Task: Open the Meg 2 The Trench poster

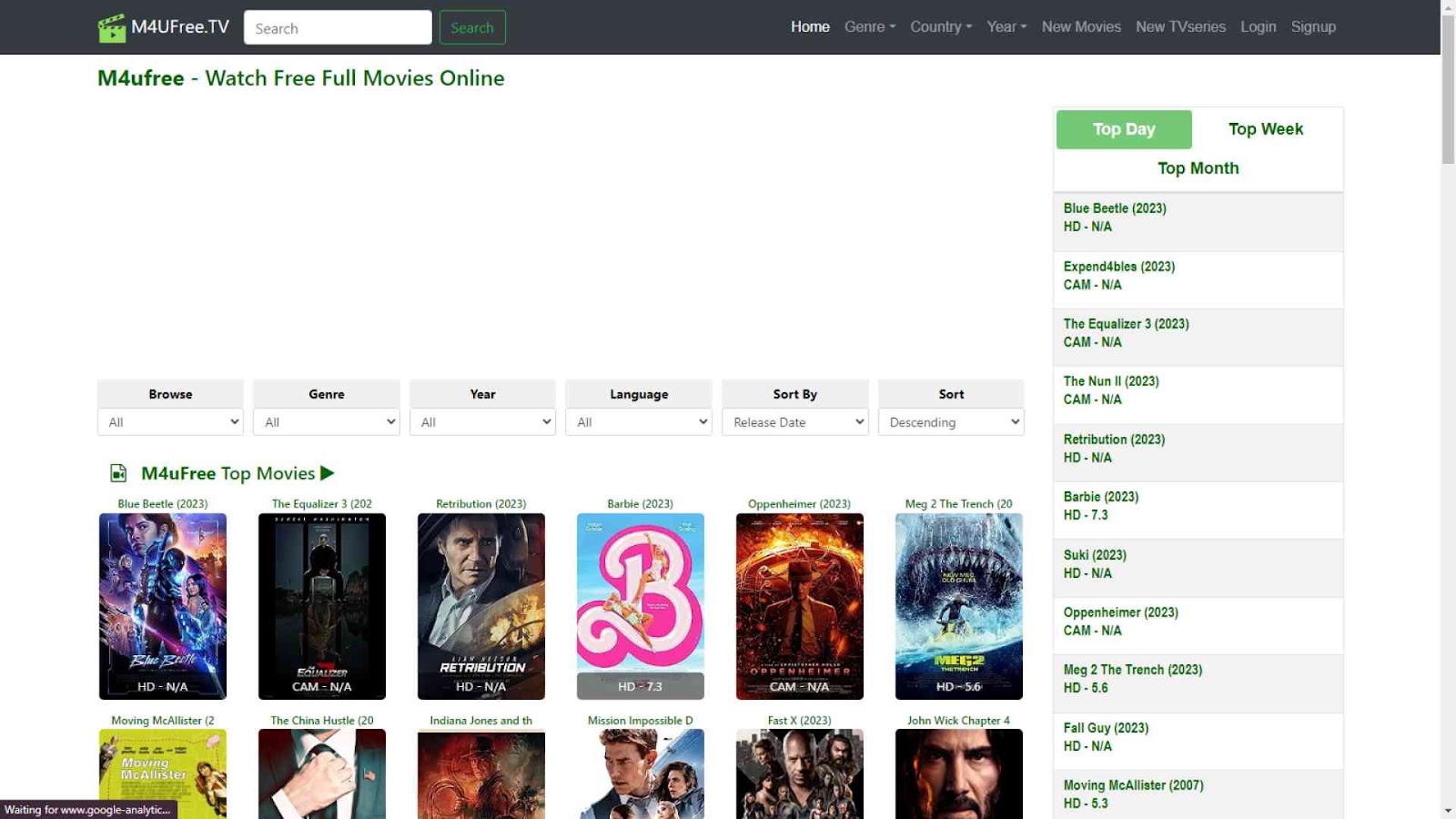Action: (x=959, y=606)
